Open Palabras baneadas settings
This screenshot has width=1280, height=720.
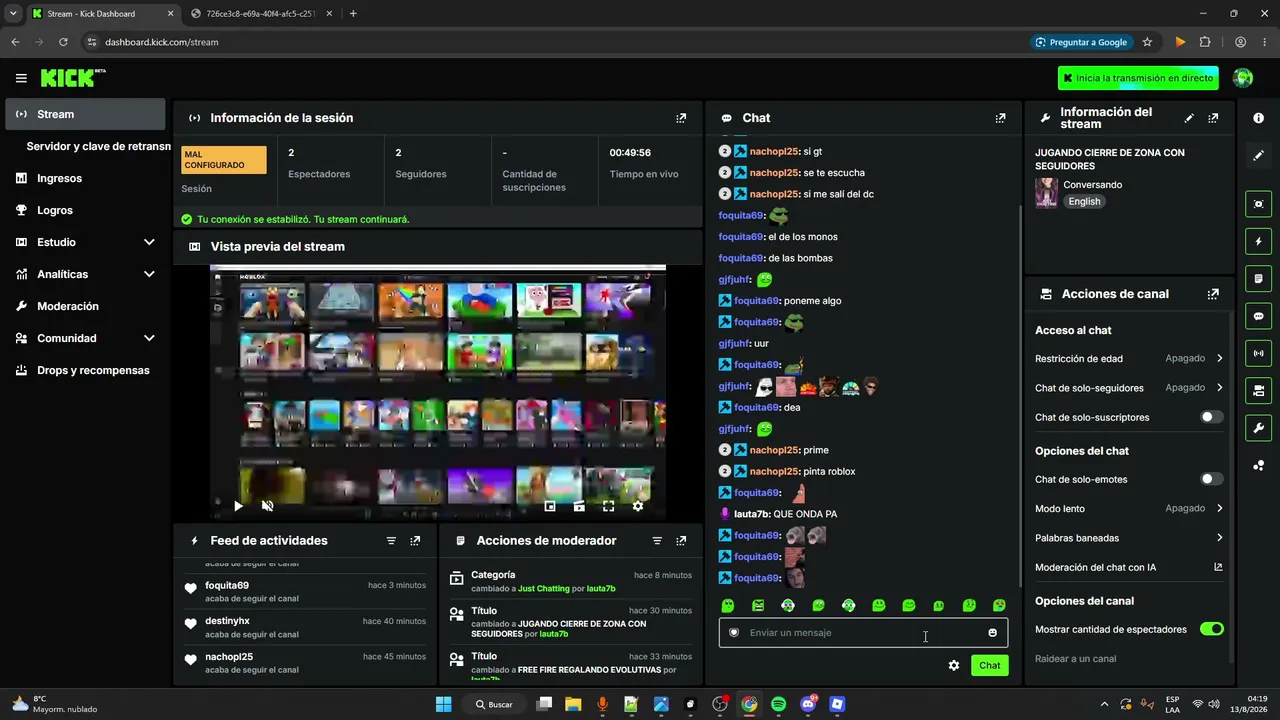[1129, 538]
